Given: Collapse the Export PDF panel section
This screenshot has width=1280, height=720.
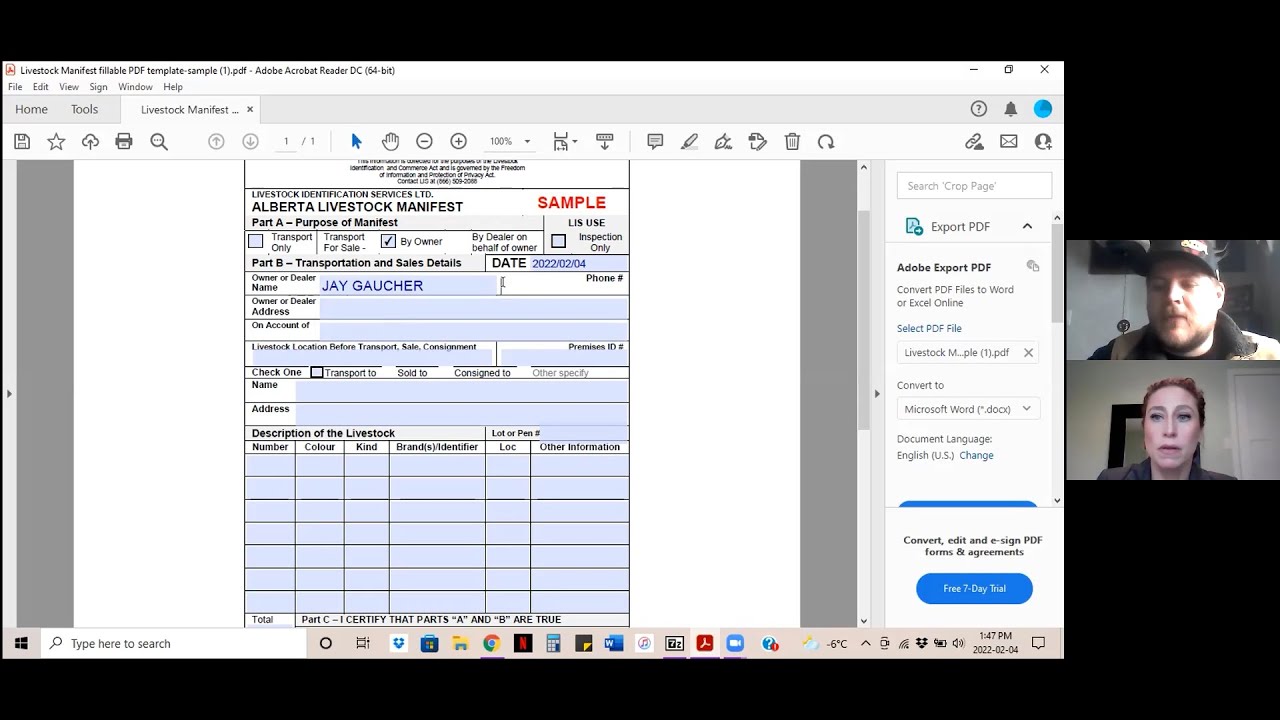Looking at the screenshot, I should point(1027,227).
